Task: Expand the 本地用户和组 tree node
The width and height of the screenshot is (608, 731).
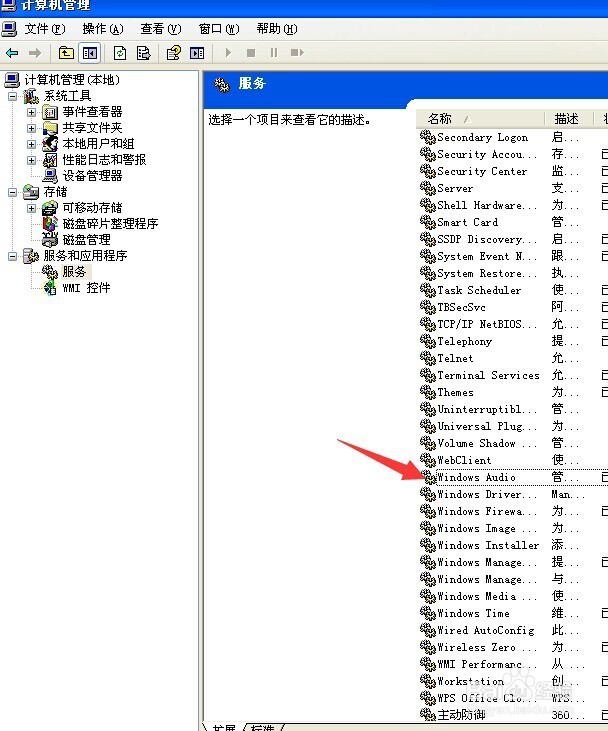Action: tap(31, 144)
